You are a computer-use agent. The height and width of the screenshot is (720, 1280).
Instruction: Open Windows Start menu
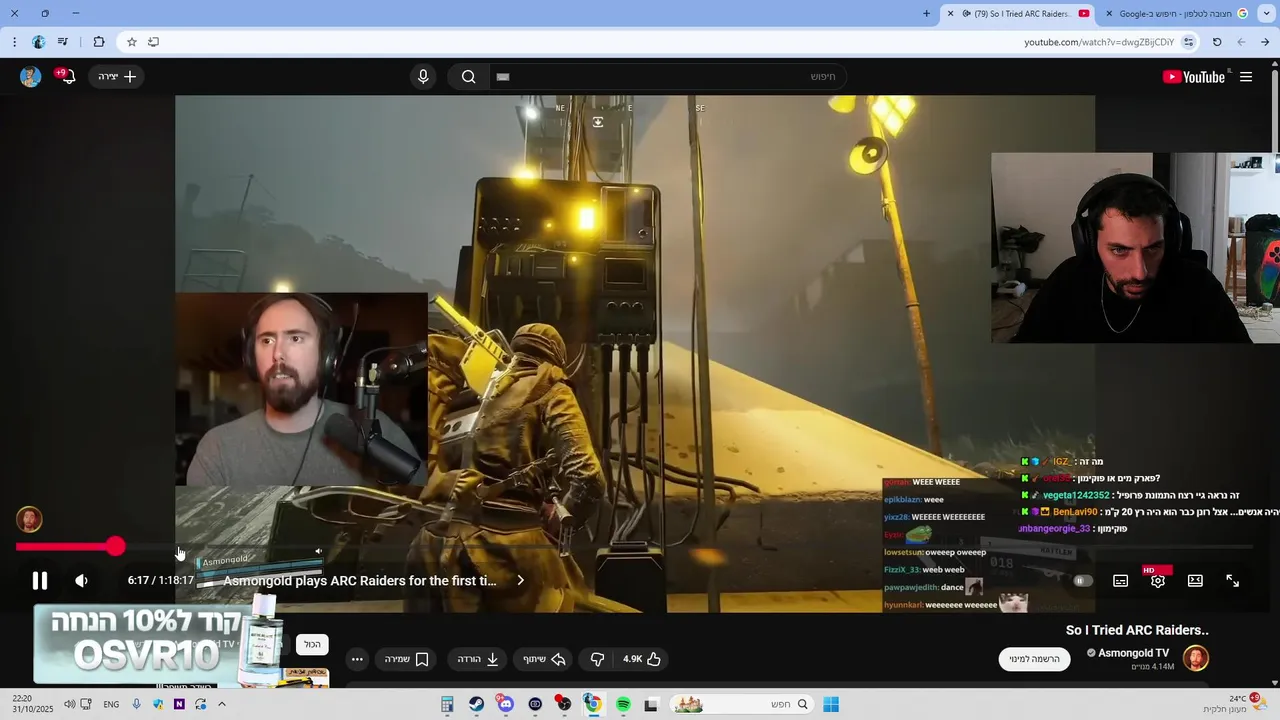point(831,704)
